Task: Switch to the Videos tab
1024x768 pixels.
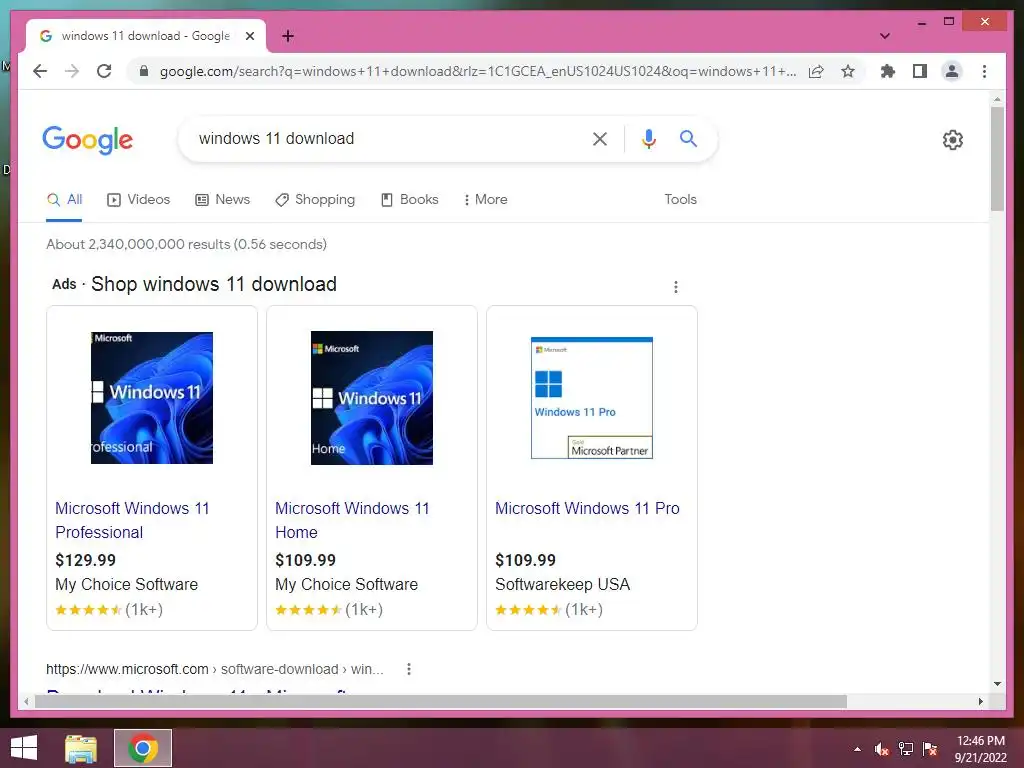Action: click(x=138, y=200)
